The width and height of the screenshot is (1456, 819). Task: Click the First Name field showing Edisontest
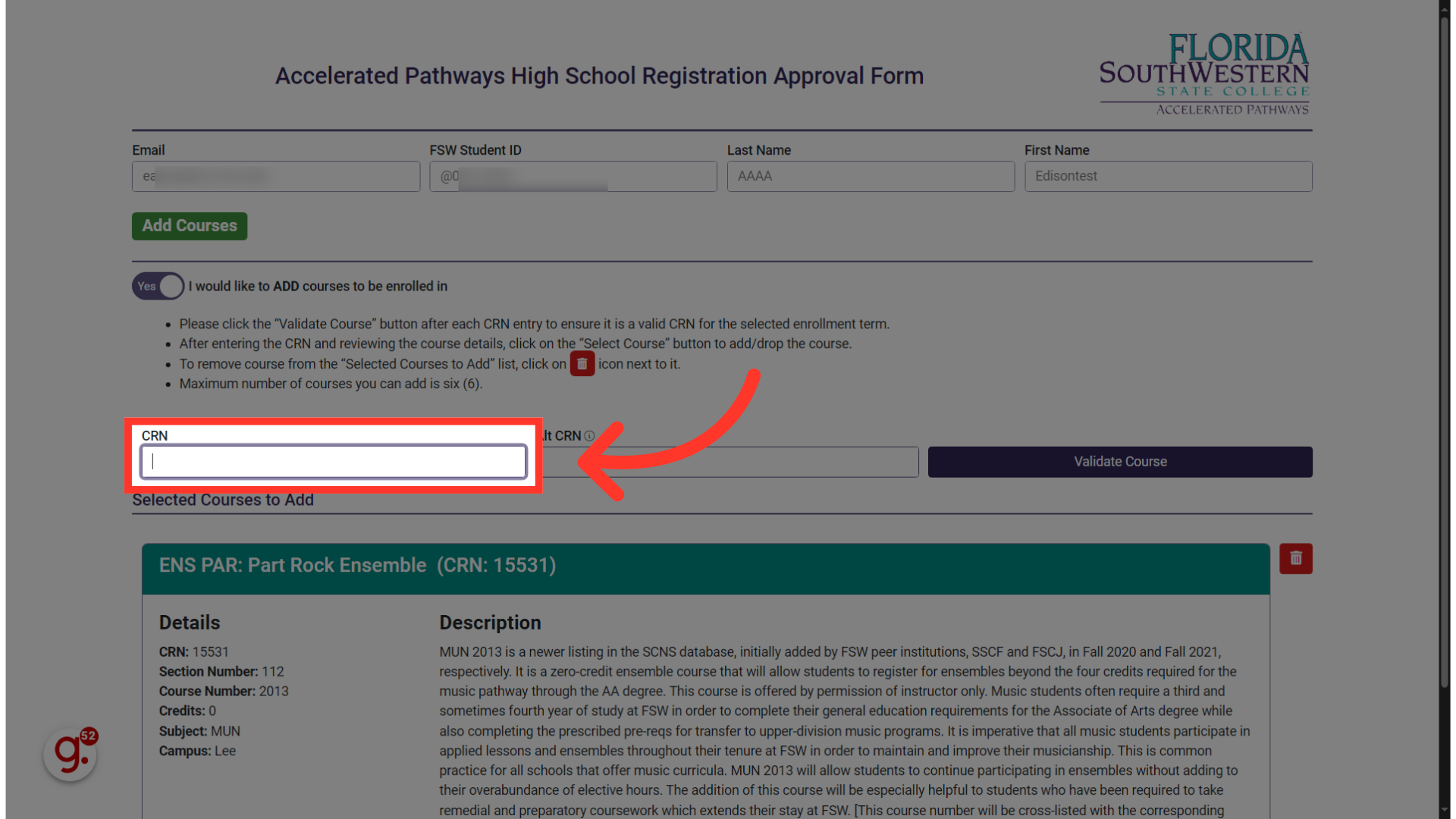tap(1168, 176)
